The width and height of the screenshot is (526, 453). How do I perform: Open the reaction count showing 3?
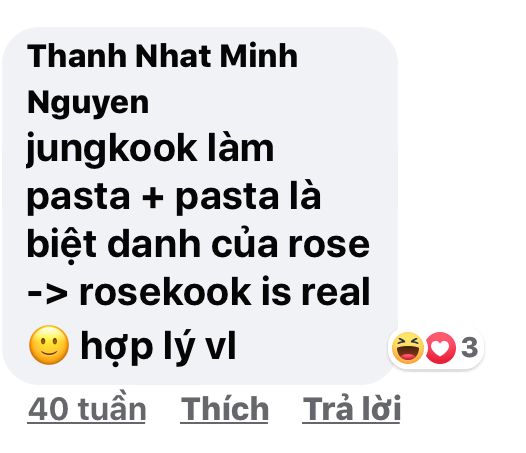[470, 348]
